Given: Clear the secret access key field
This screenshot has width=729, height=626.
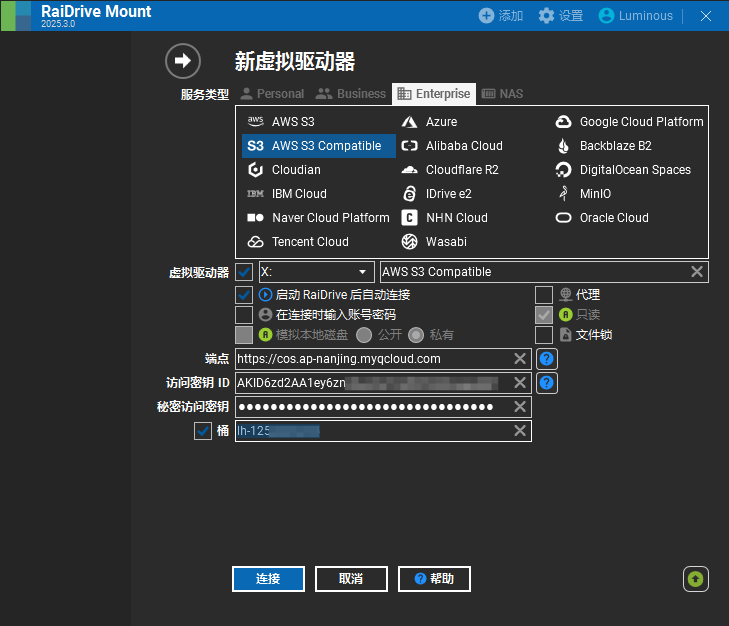Looking at the screenshot, I should pyautogui.click(x=520, y=406).
